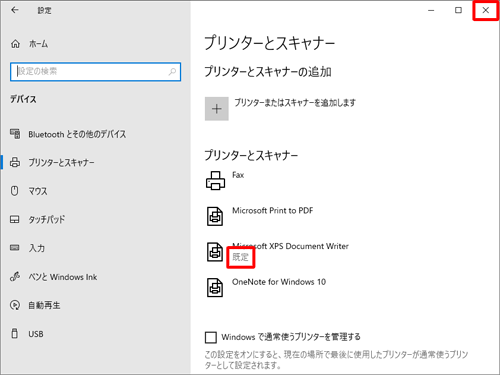Viewport: 500px width, 375px height.
Task: Maximize the 設定 window
Action: [458, 10]
